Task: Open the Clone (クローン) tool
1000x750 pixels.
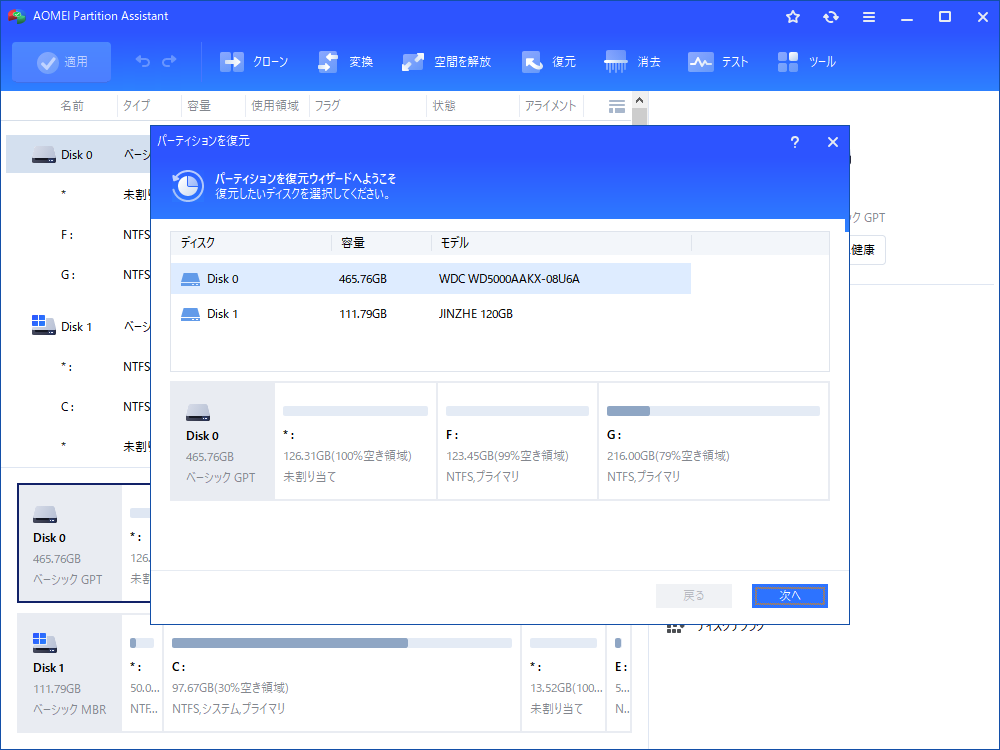Action: pos(254,62)
